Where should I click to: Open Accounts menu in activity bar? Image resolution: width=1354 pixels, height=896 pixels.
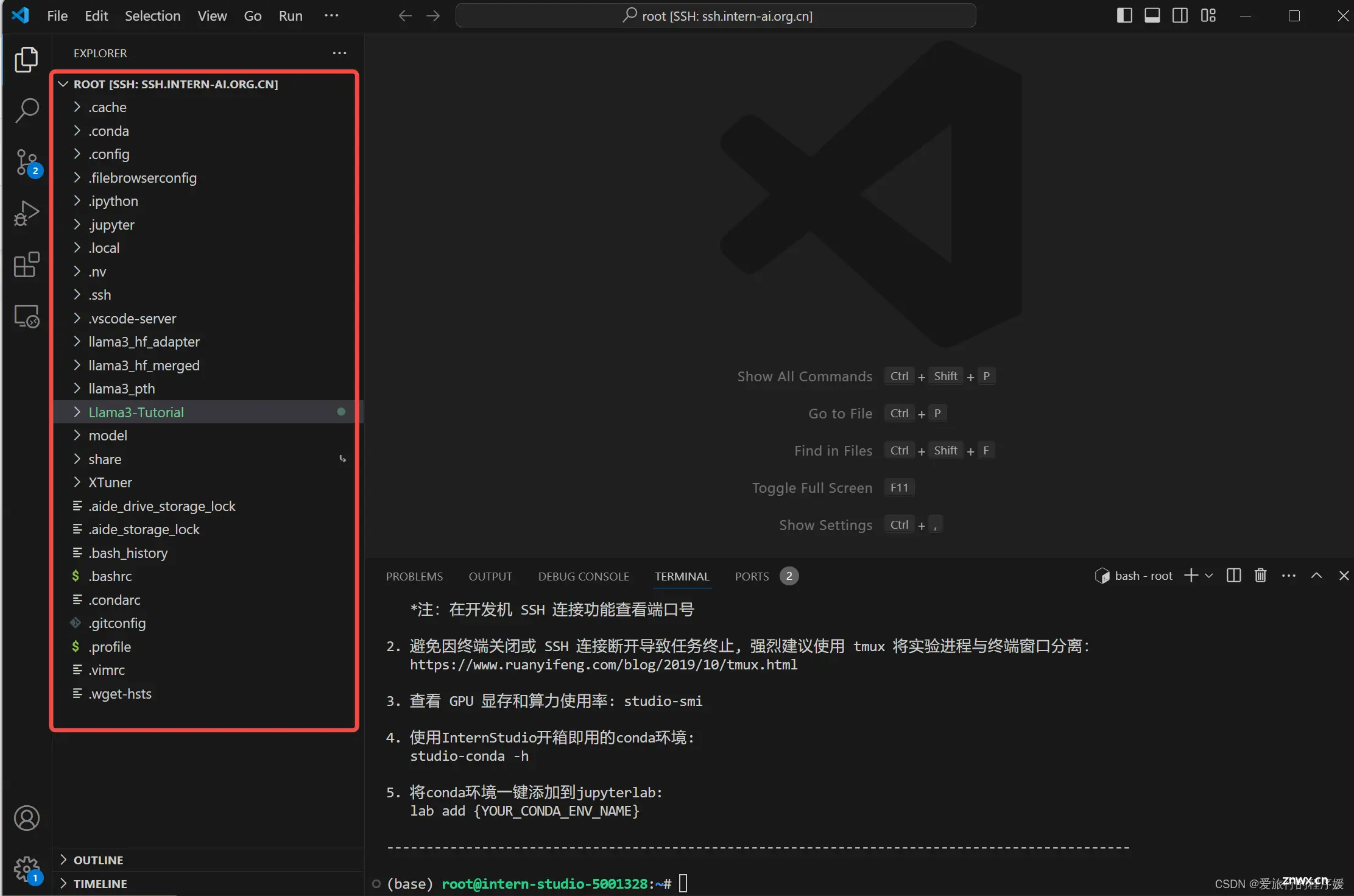(x=26, y=818)
